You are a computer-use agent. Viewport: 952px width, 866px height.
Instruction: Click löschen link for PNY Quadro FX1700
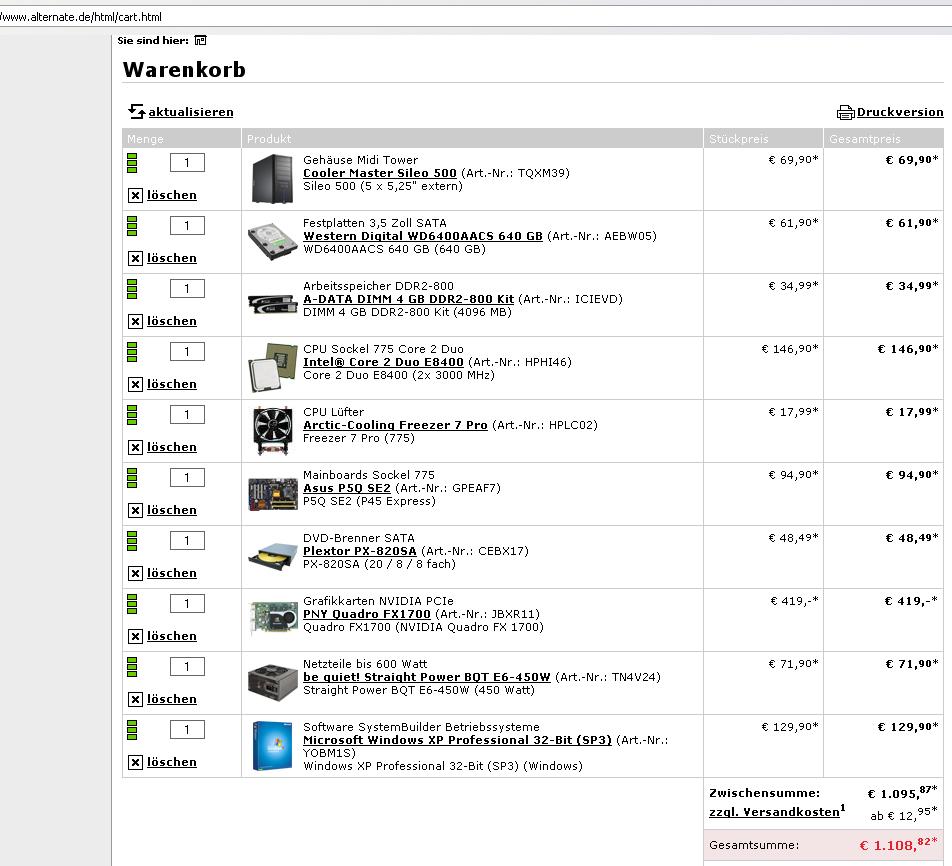(172, 636)
